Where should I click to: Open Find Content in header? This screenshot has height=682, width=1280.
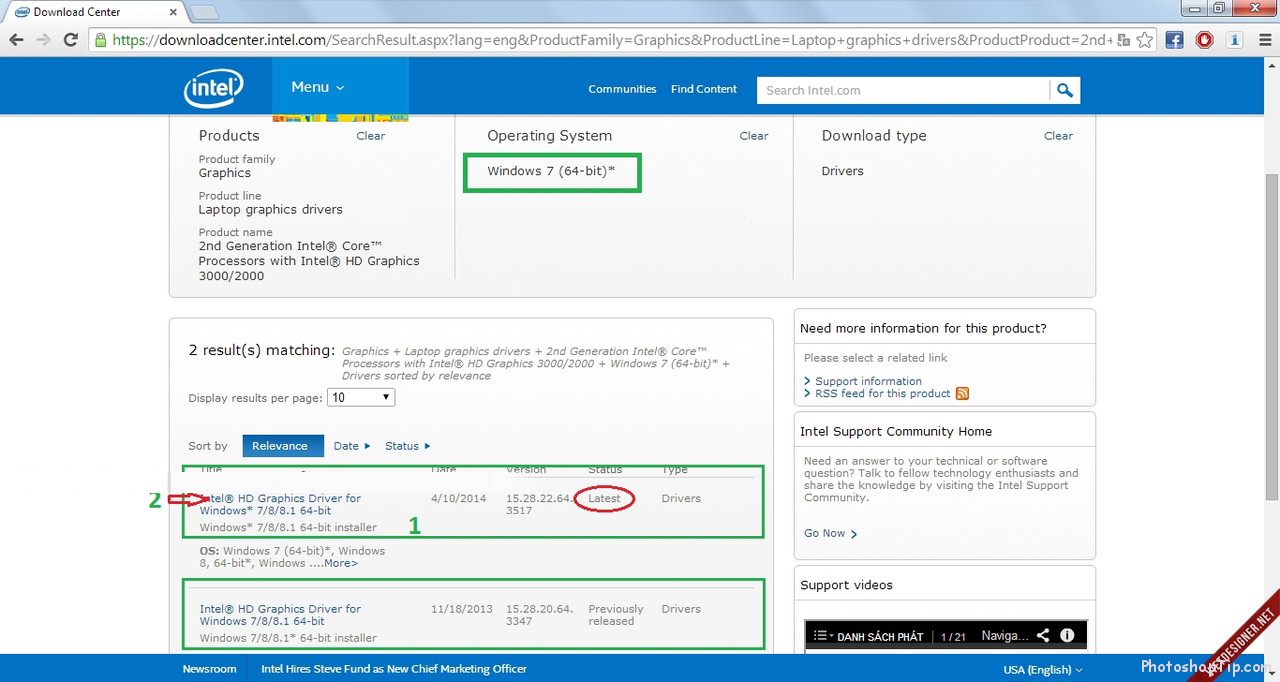coord(704,89)
